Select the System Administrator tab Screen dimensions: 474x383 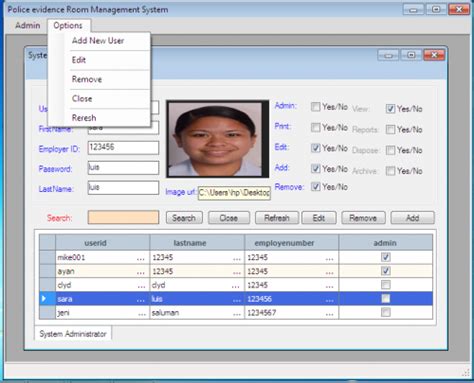73,334
